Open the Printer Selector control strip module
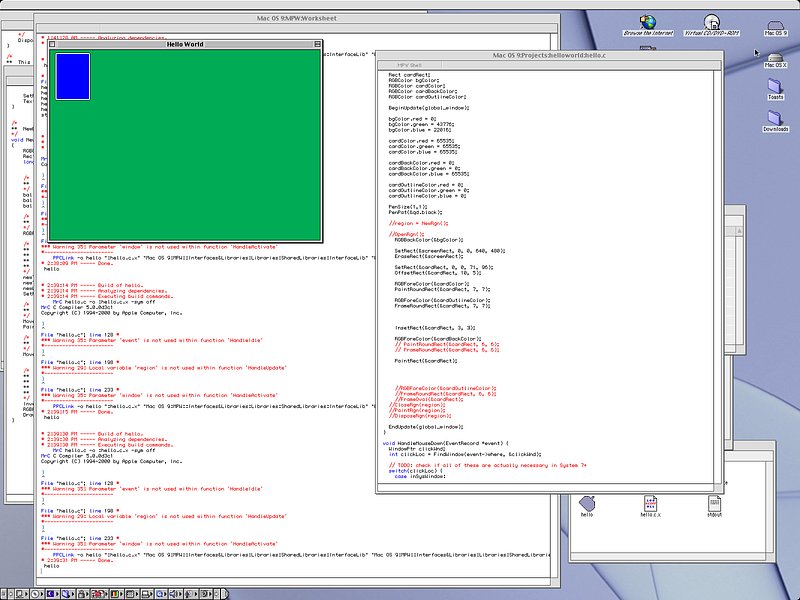 click(x=146, y=594)
